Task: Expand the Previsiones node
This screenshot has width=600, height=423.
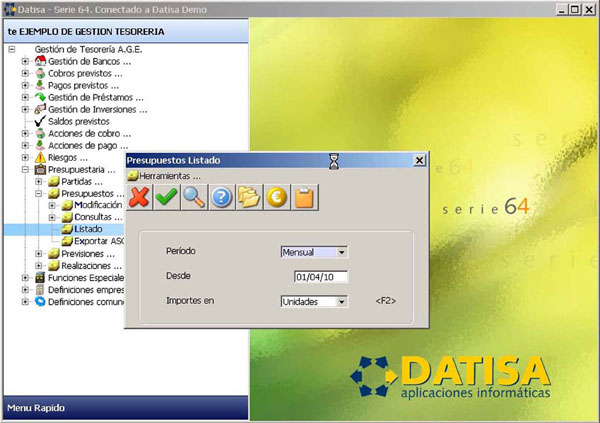Action: coord(39,254)
